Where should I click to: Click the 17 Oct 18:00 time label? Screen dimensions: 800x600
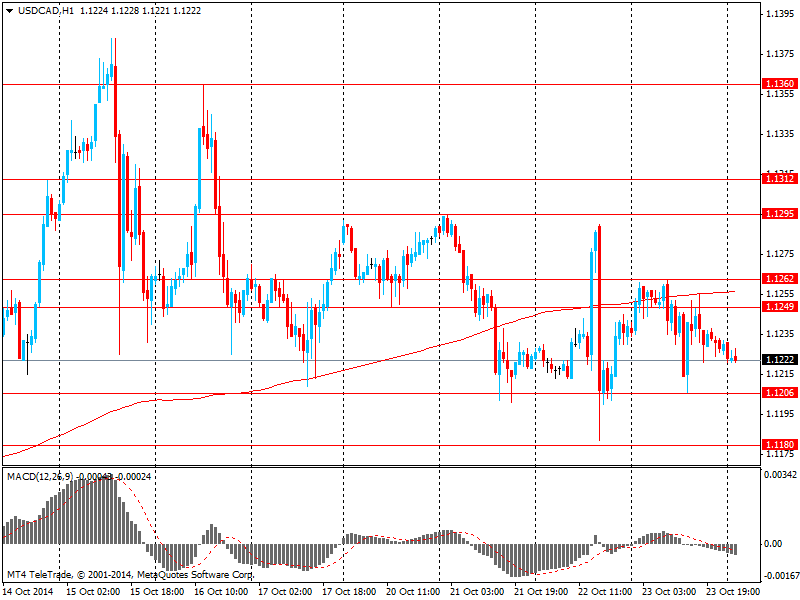[x=349, y=591]
